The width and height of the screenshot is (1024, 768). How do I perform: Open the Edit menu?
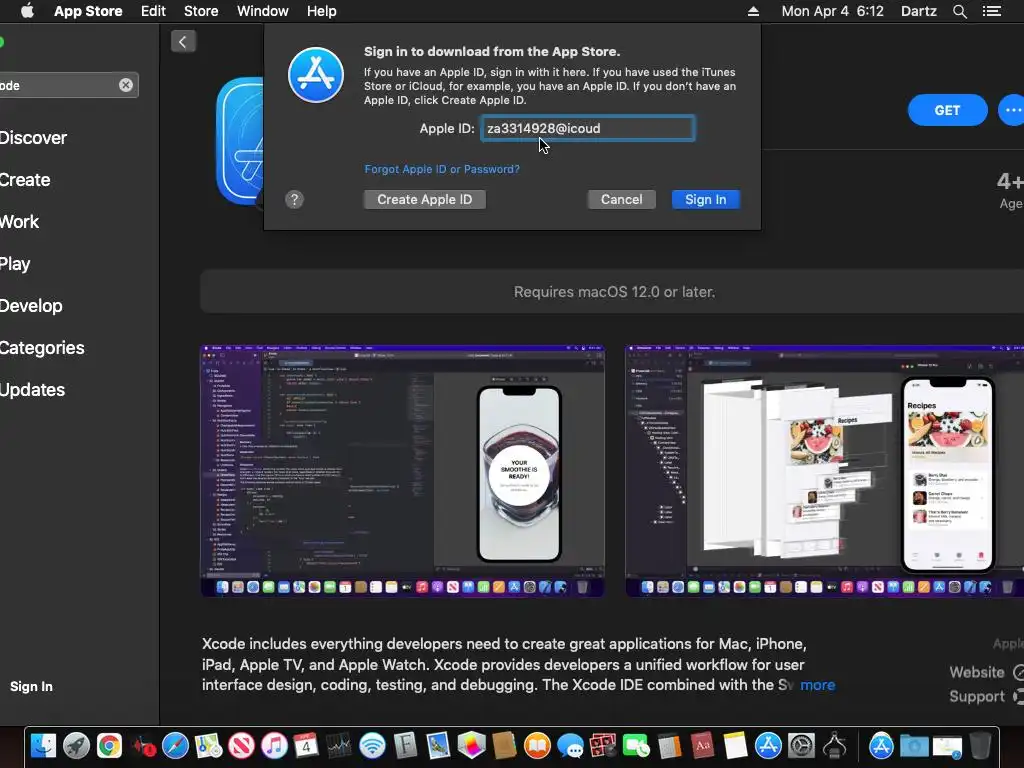coord(153,11)
